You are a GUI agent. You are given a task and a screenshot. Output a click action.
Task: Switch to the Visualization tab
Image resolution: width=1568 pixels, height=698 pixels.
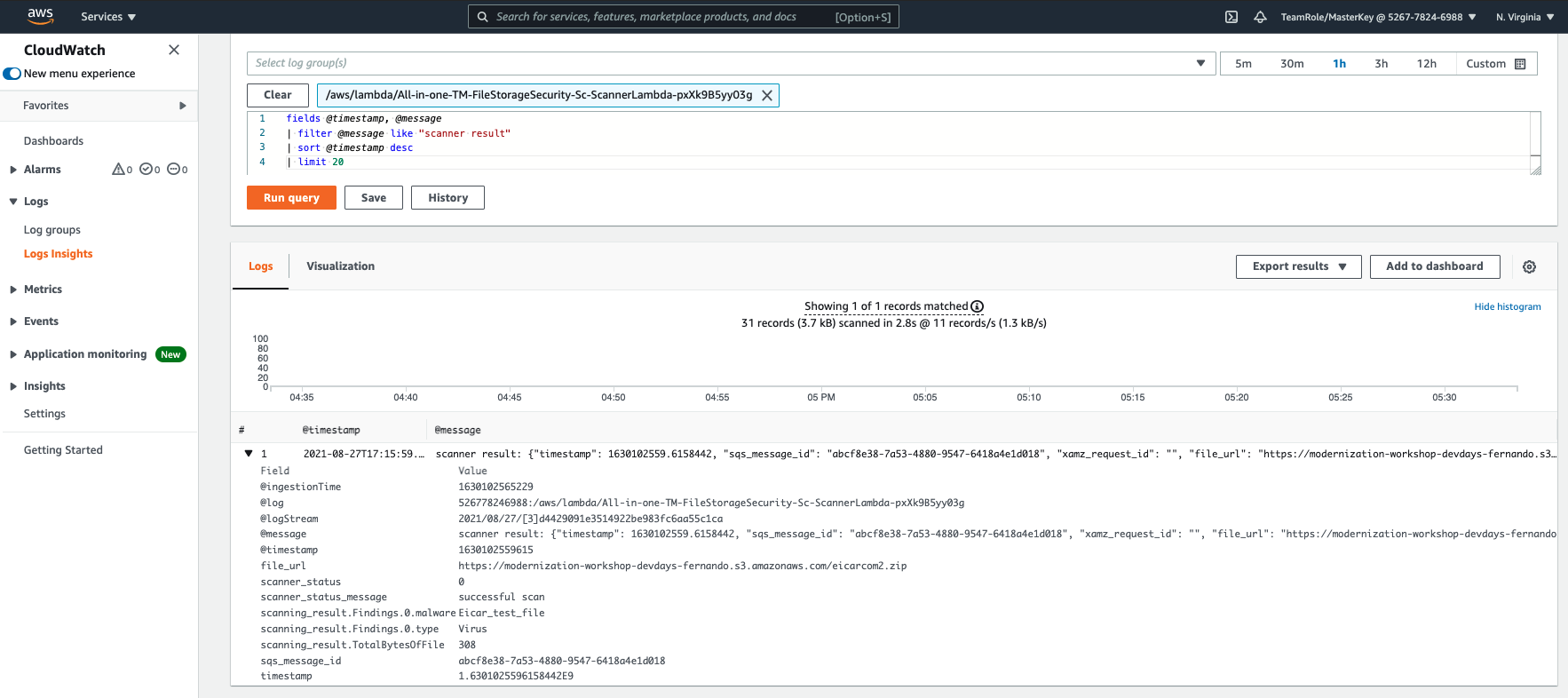tap(340, 266)
